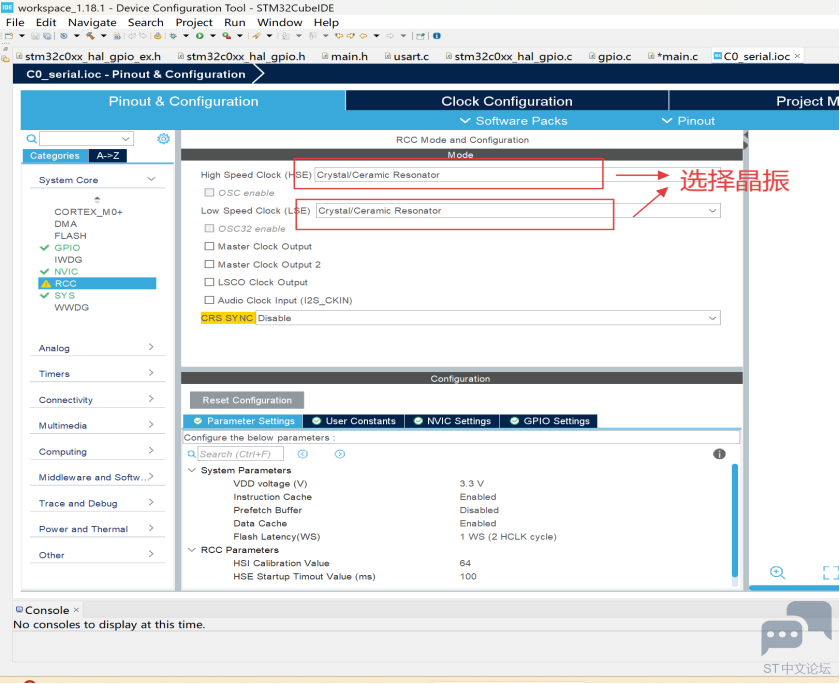Collapse System Parameters group
Viewport: 840px width, 684px height.
coord(191,470)
